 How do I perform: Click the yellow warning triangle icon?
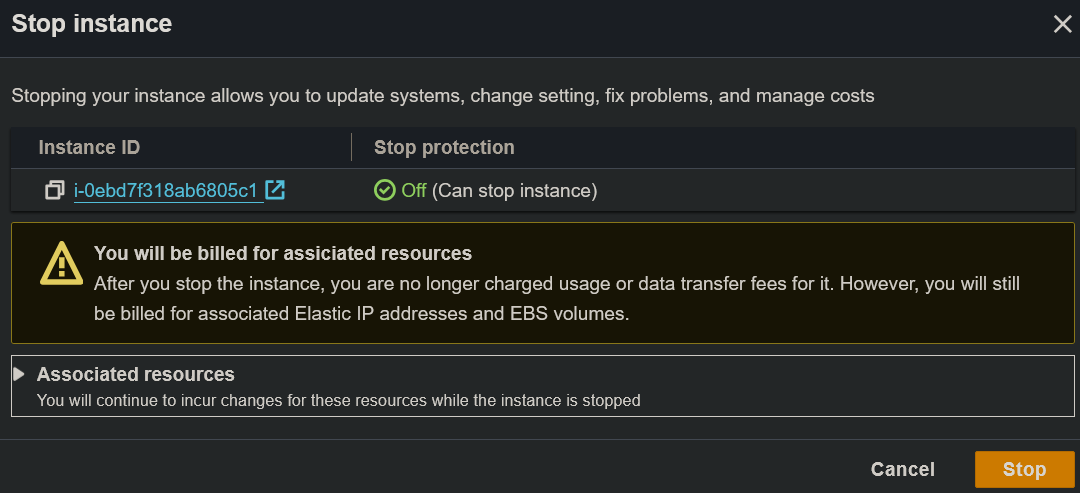(62, 264)
